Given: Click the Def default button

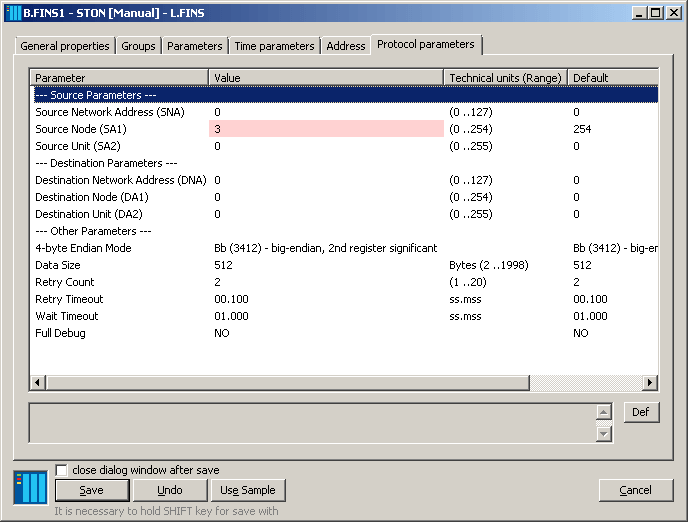Looking at the screenshot, I should (x=641, y=412).
